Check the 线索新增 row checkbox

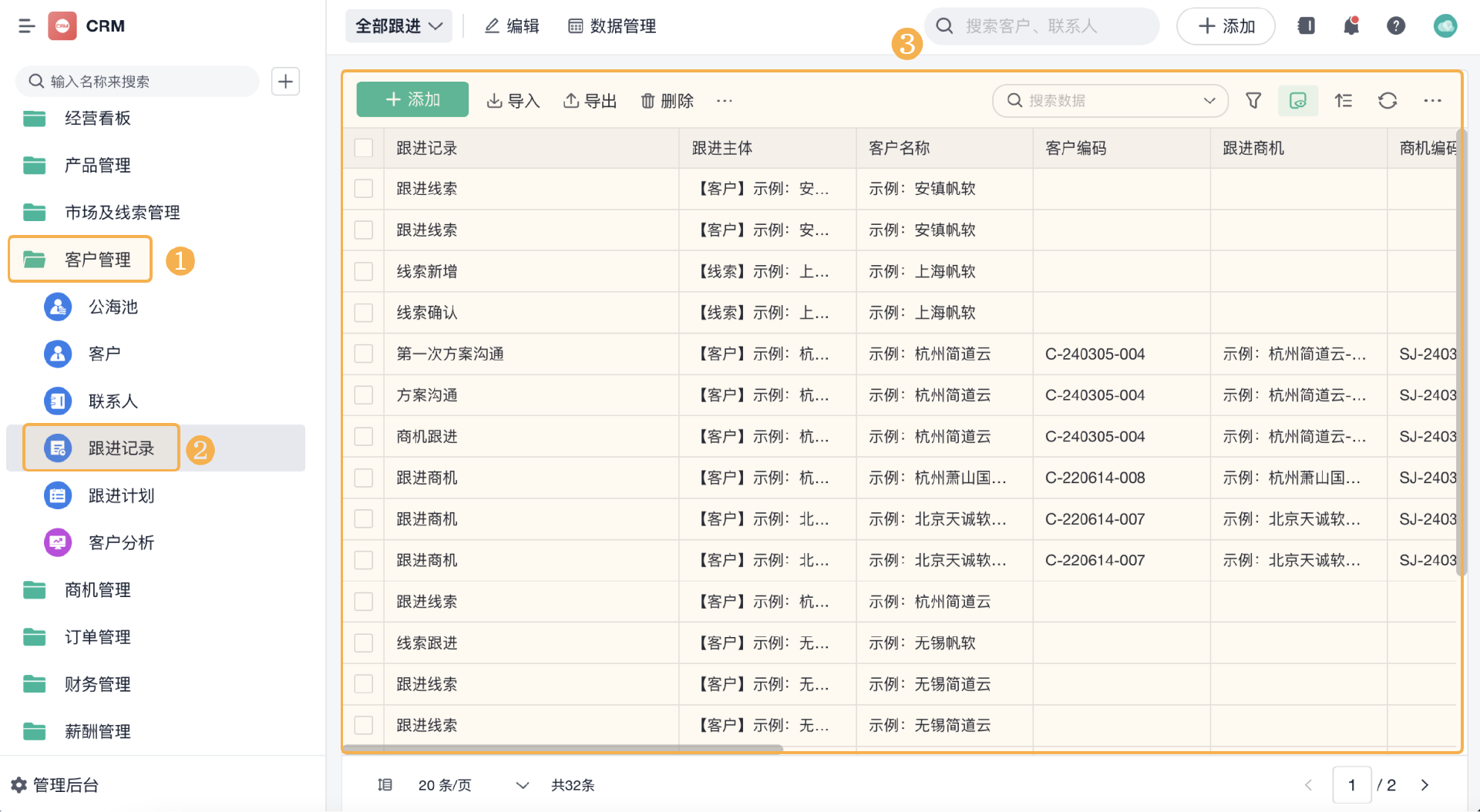[x=364, y=271]
